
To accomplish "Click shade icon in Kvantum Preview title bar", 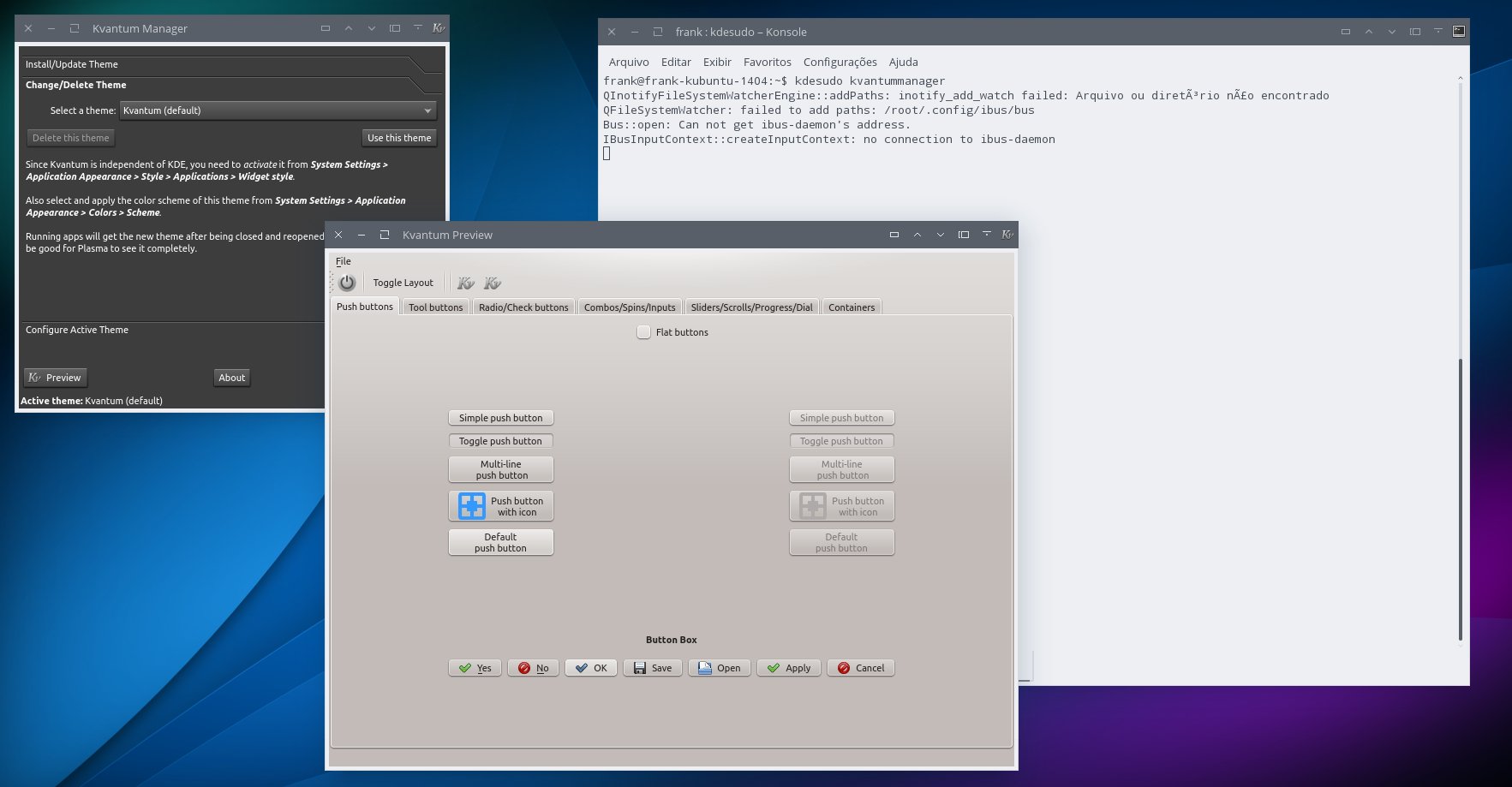I will 987,234.
